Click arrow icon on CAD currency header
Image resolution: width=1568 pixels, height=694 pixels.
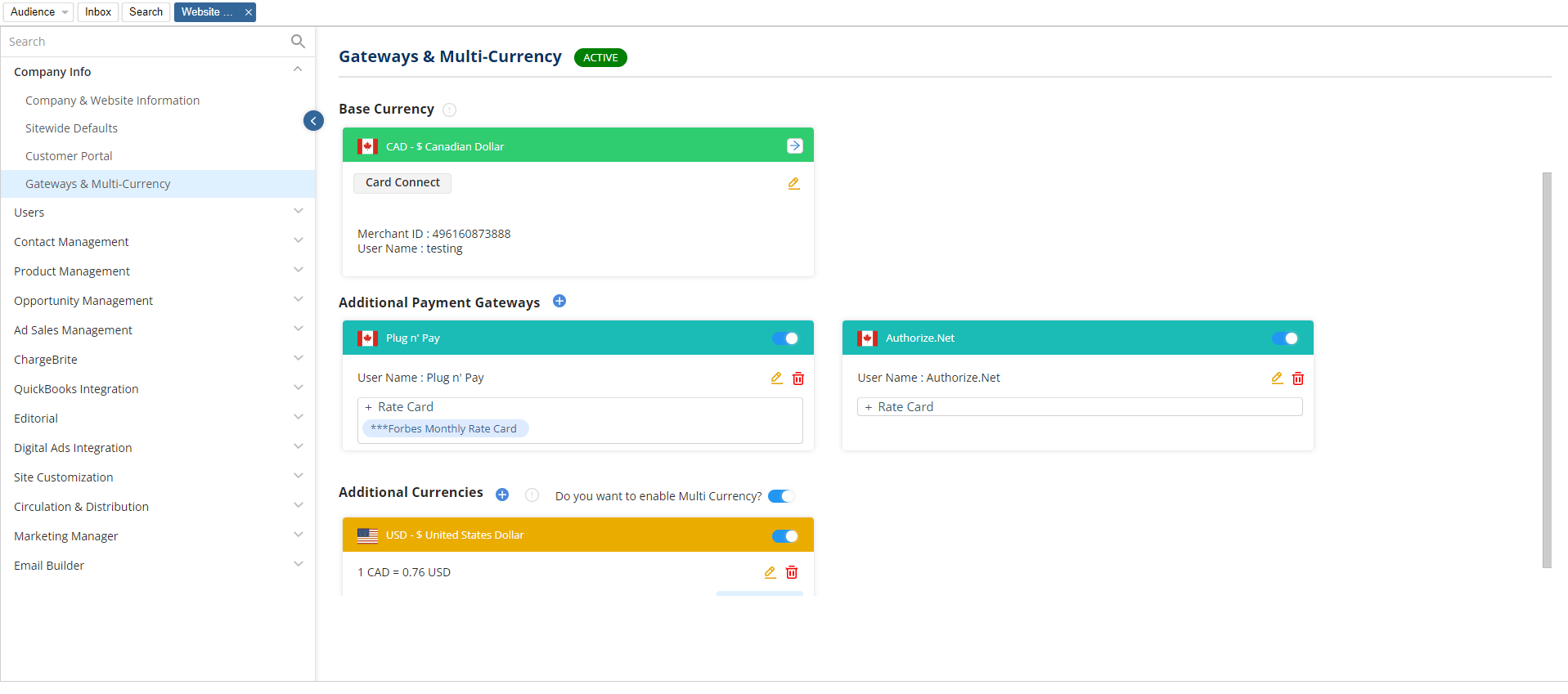coord(794,146)
